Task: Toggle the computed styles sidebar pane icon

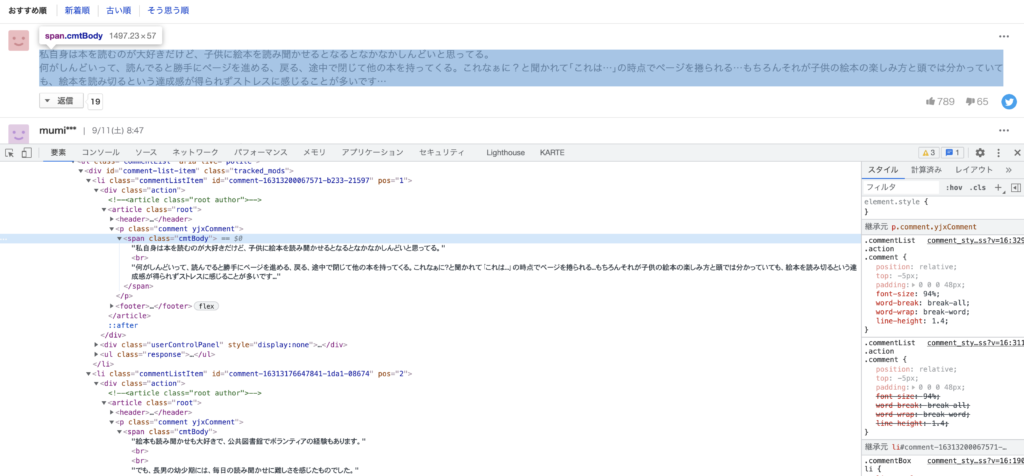Action: click(x=1015, y=187)
